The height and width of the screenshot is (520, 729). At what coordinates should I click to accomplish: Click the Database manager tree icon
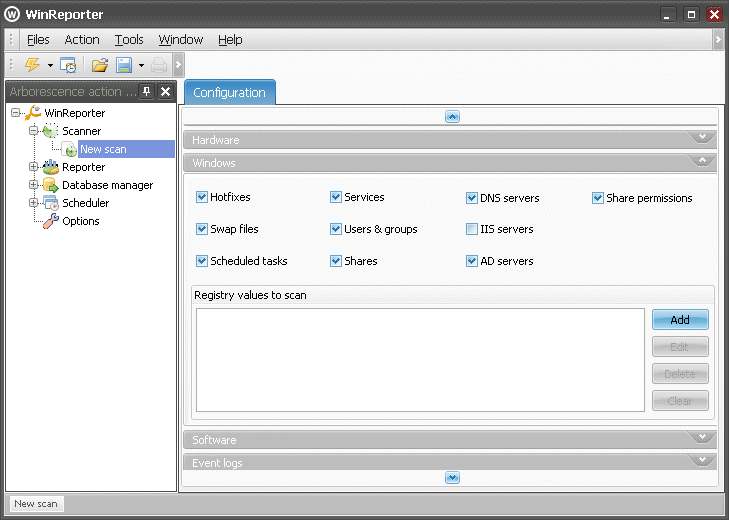pyautogui.click(x=50, y=185)
